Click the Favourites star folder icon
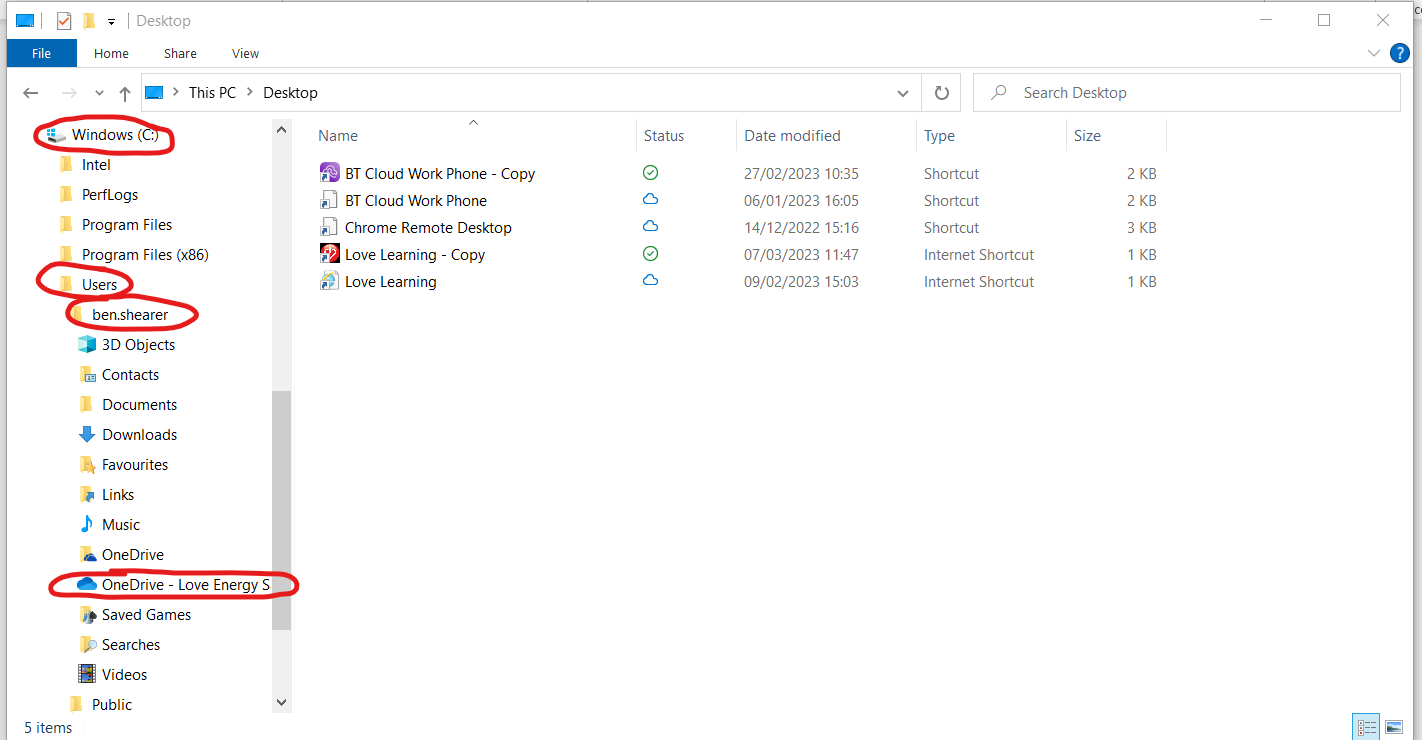 point(87,464)
